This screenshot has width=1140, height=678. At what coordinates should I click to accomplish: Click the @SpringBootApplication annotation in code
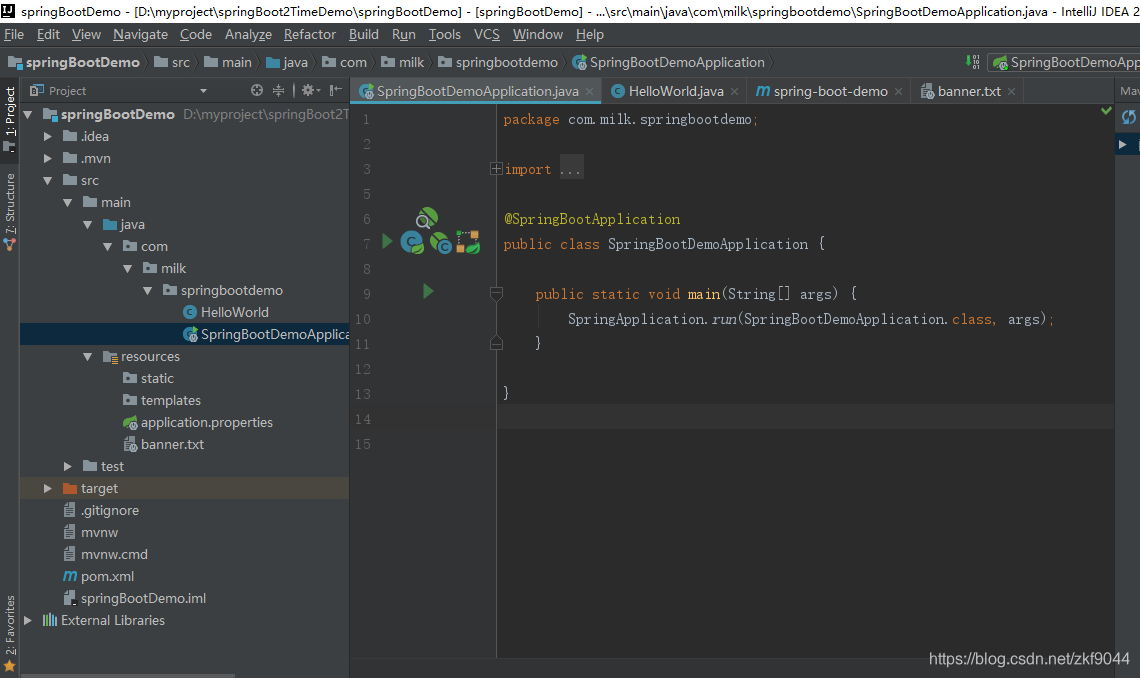592,219
